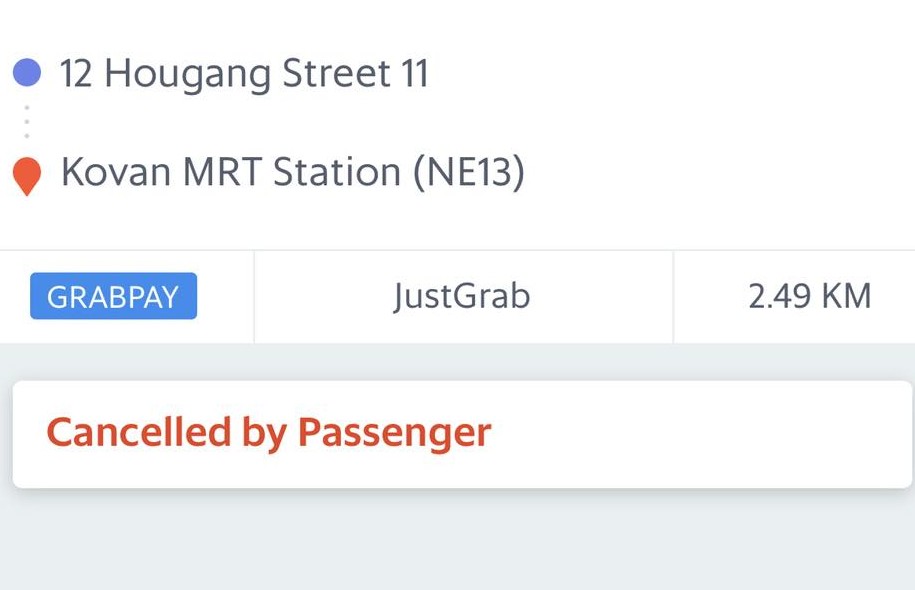Screen dimensions: 915x590
Task: Tap the (NE13) station code
Action: point(469,173)
